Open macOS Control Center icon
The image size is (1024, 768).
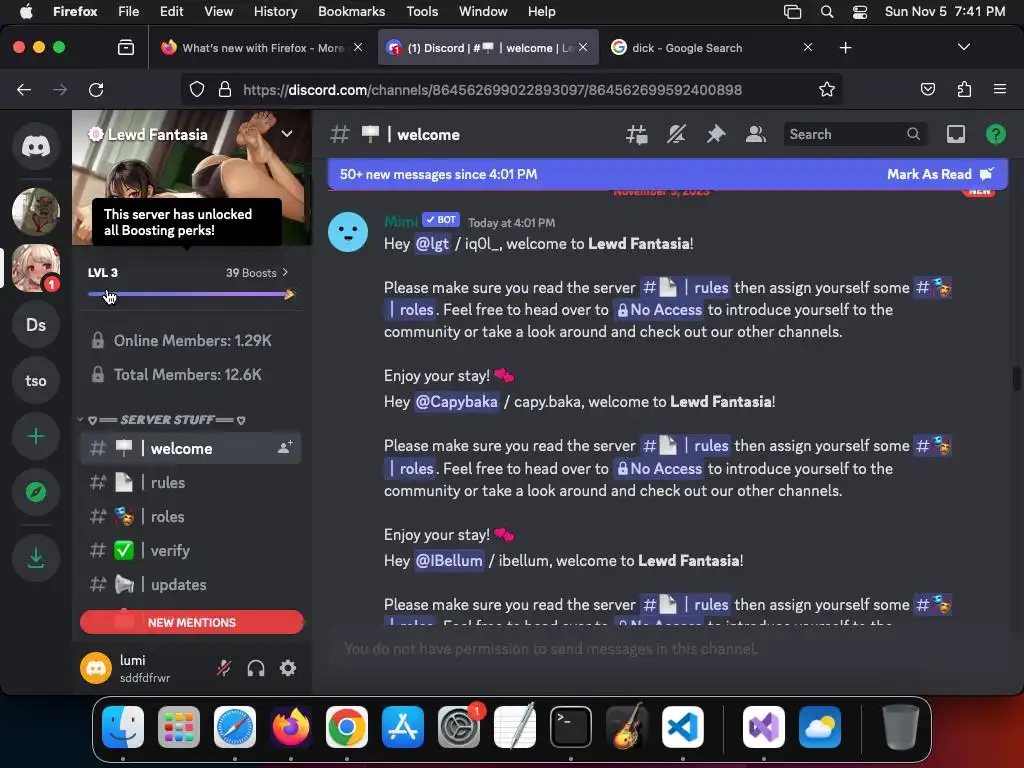coord(860,12)
